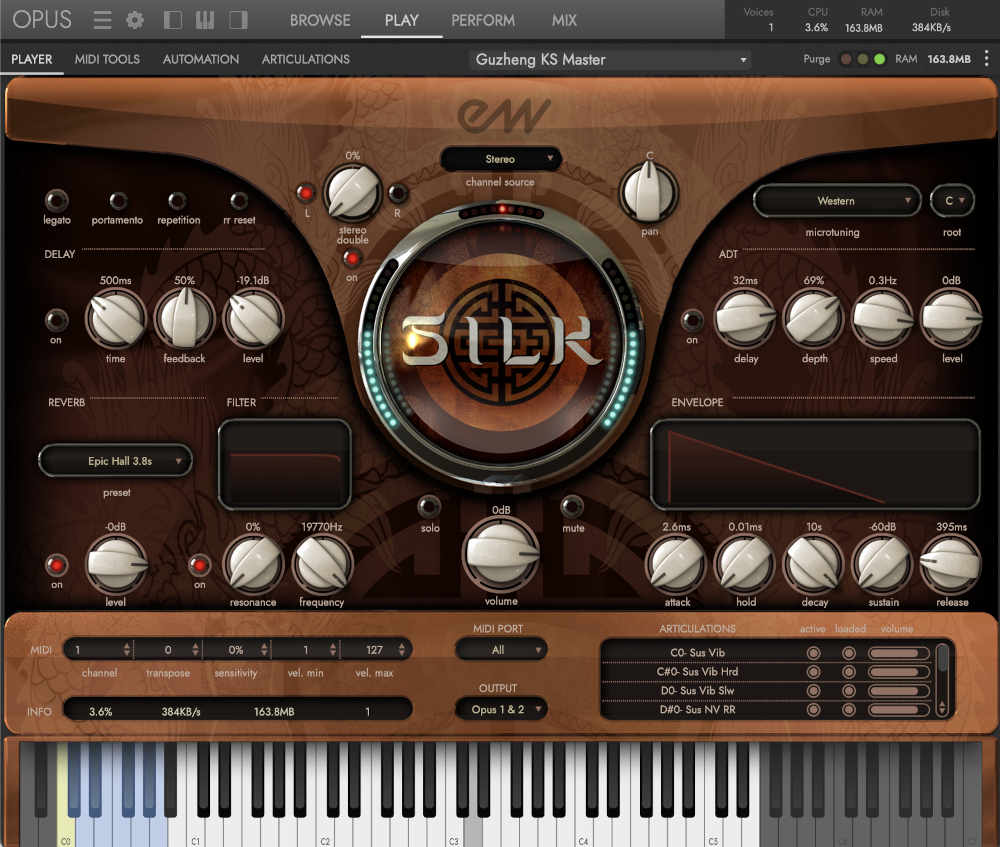Turn the ADT delay knob to zero
This screenshot has height=847, width=1000.
746,316
